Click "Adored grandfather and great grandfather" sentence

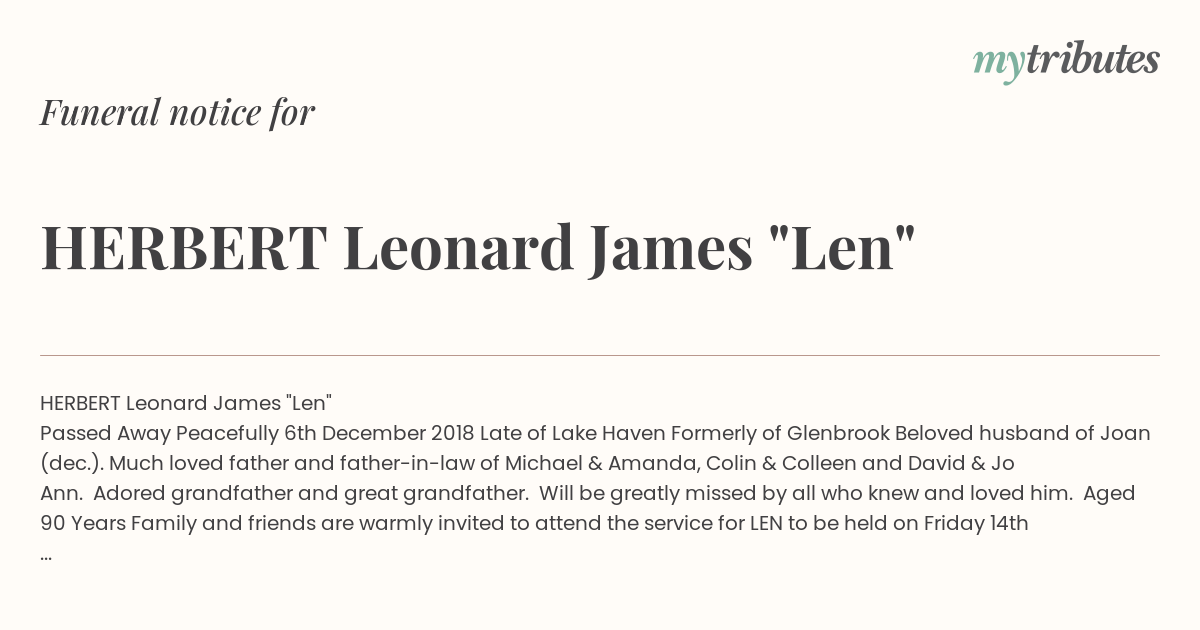311,493
